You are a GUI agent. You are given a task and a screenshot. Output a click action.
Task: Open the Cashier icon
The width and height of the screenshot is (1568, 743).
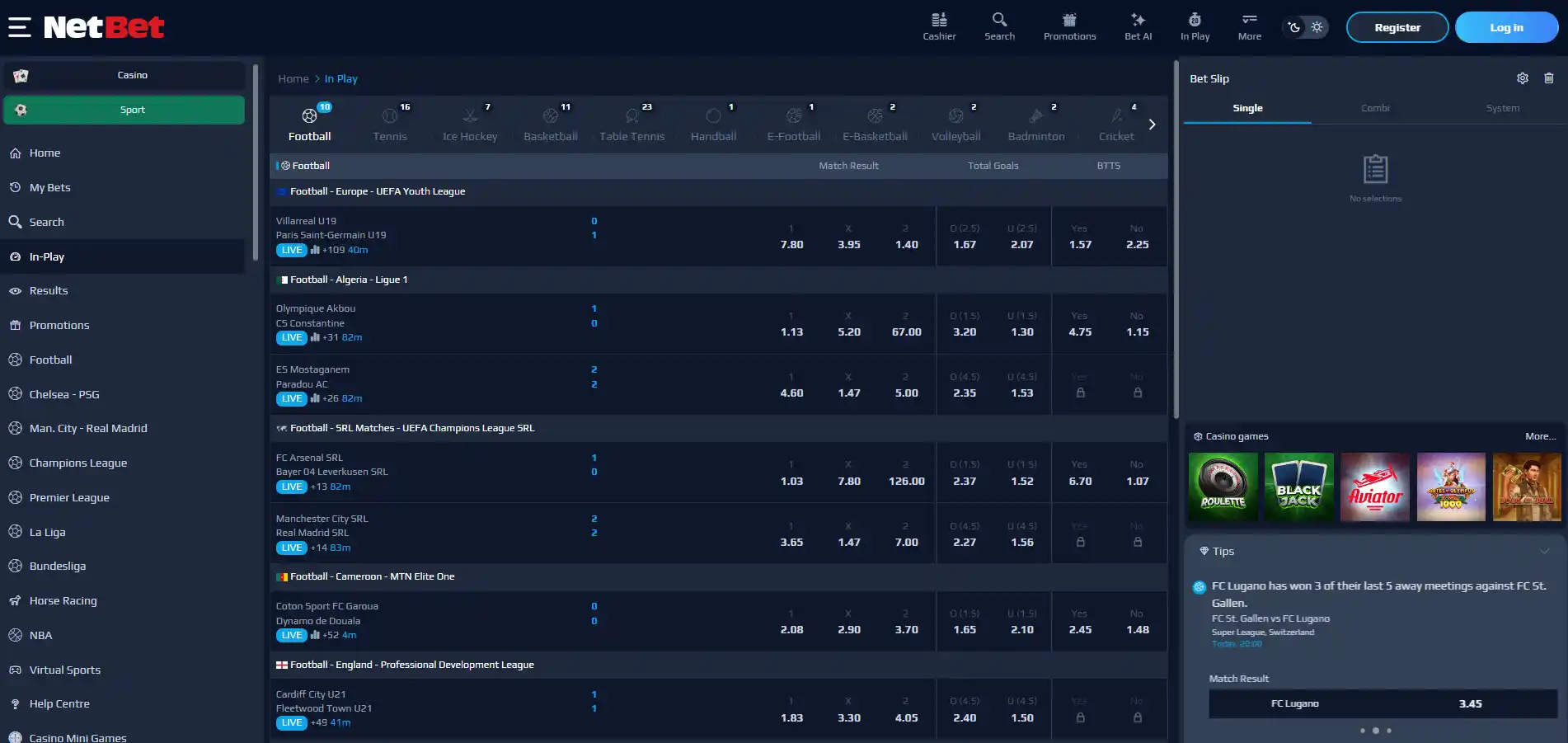coord(939,20)
